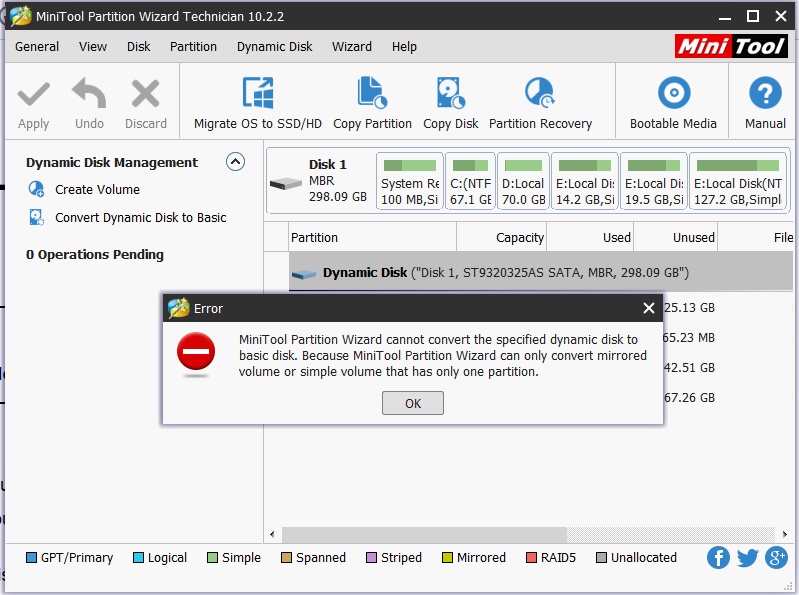This screenshot has height=595, width=799.
Task: Select the C: 67.1 GB partition block
Action: 470,181
